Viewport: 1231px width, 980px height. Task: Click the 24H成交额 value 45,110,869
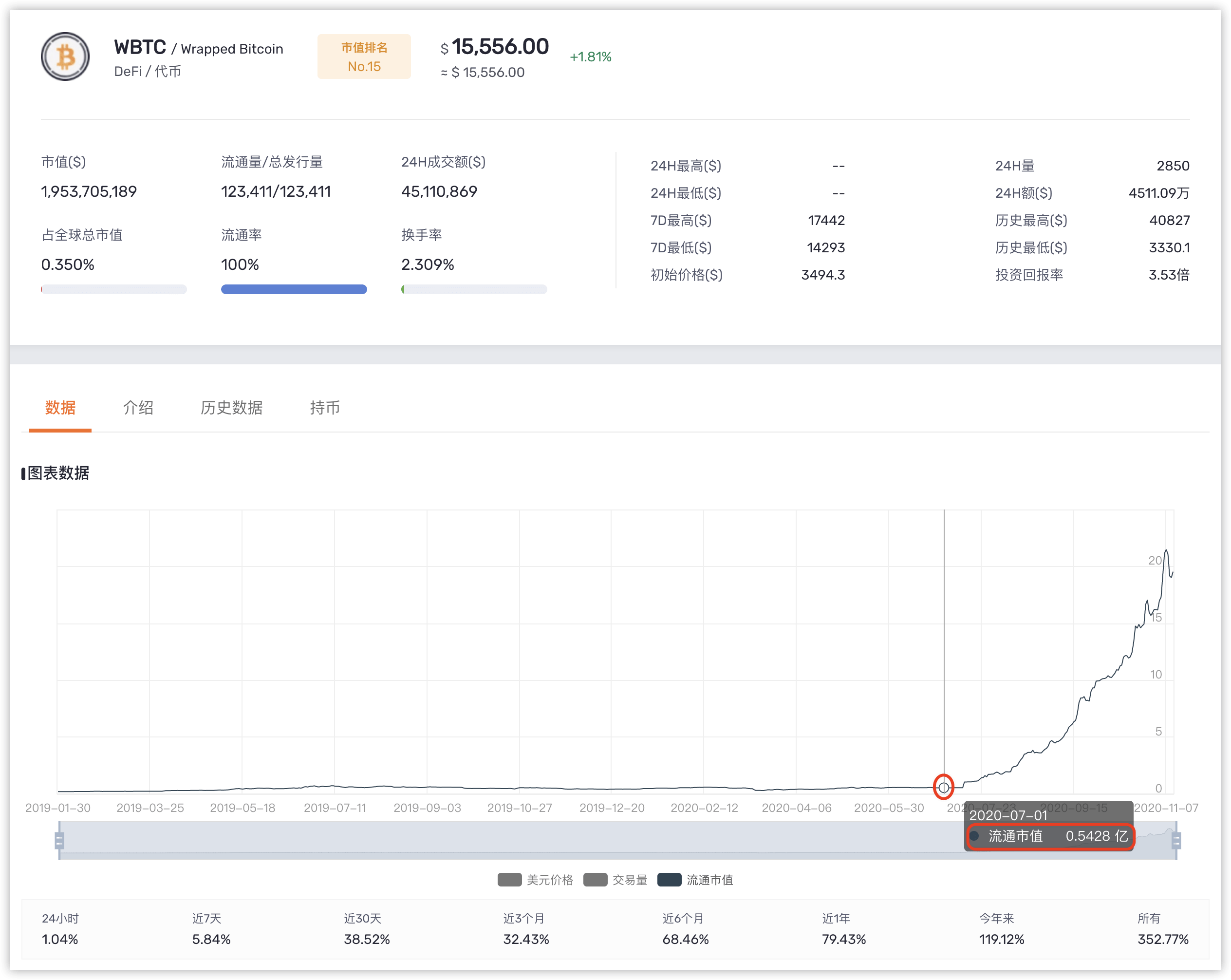(439, 191)
